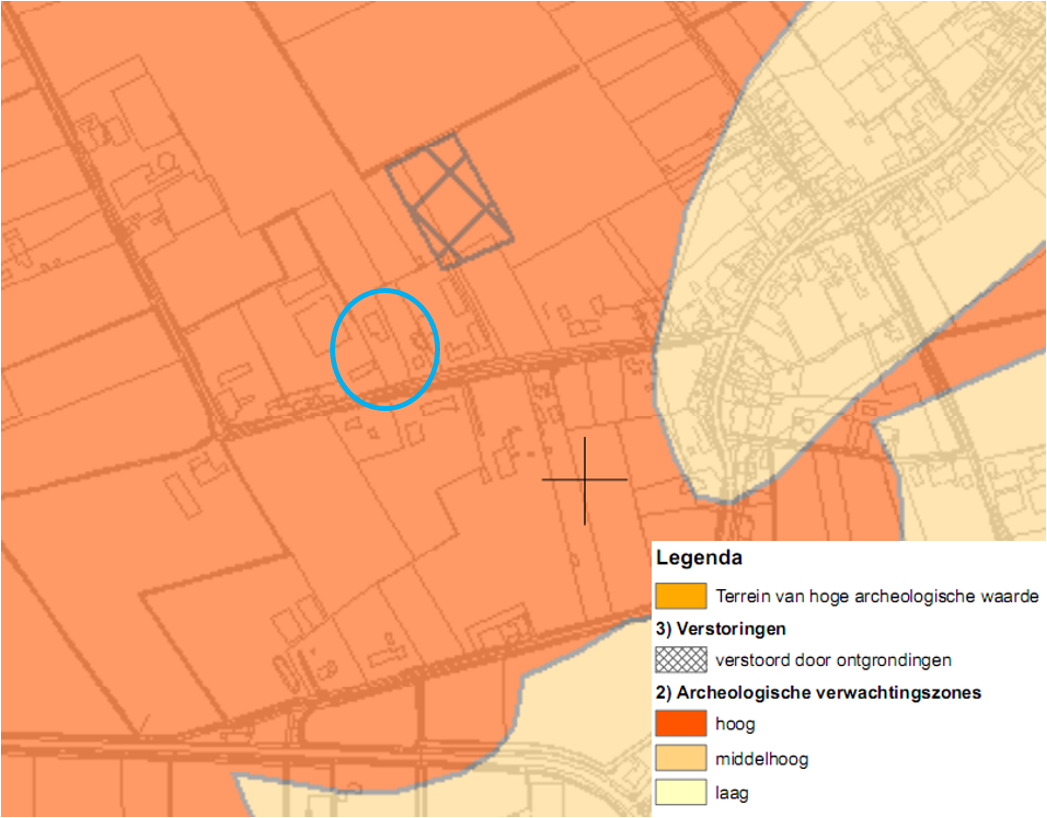
Task: Click the red-orange 'hoog' legend swatch
Action: (680, 723)
